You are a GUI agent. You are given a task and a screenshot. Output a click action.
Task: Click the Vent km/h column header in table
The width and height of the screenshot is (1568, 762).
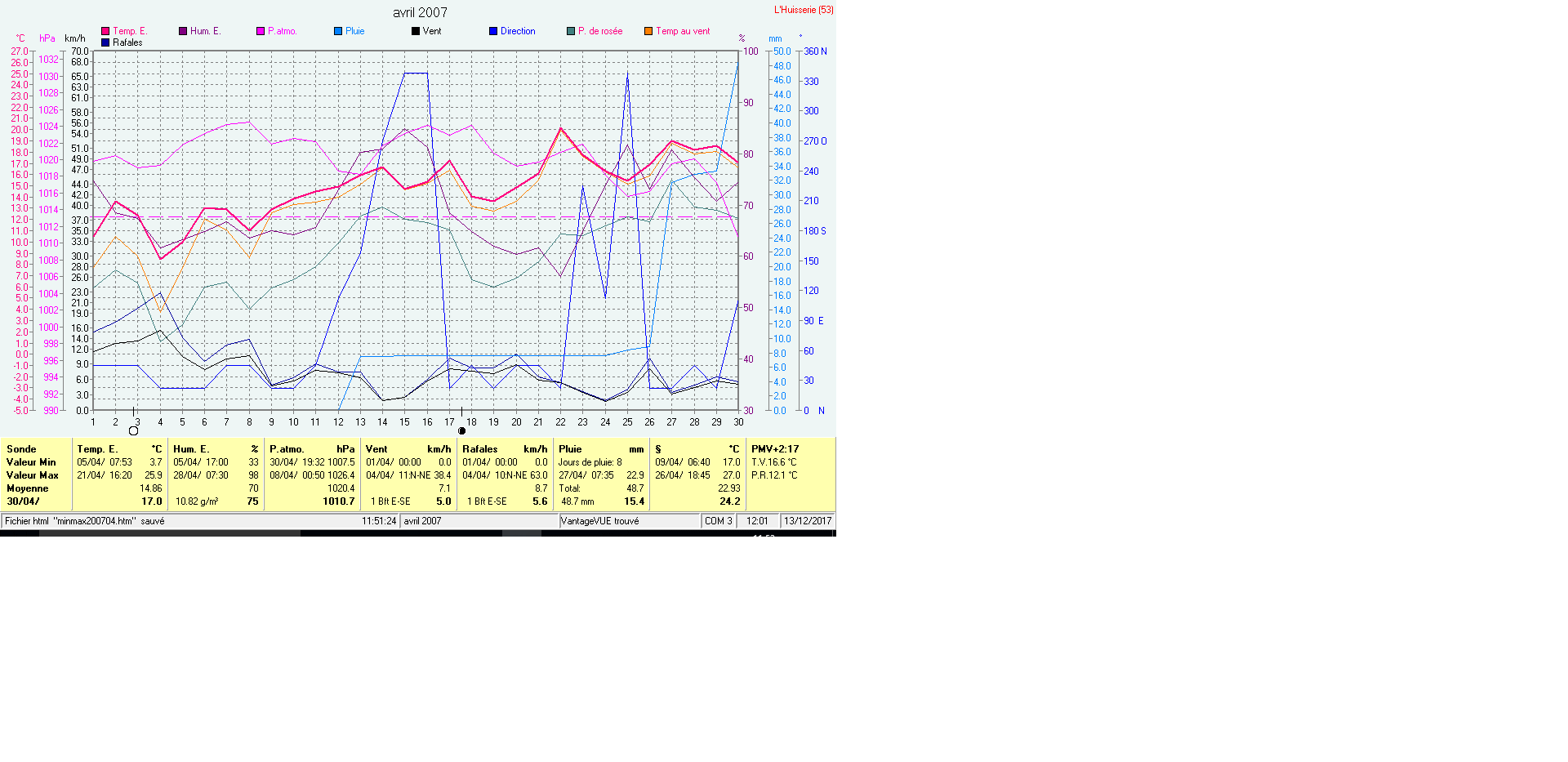[408, 449]
